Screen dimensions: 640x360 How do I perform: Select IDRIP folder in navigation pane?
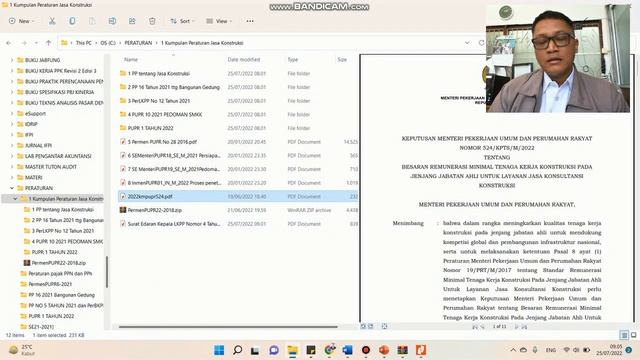[31, 124]
